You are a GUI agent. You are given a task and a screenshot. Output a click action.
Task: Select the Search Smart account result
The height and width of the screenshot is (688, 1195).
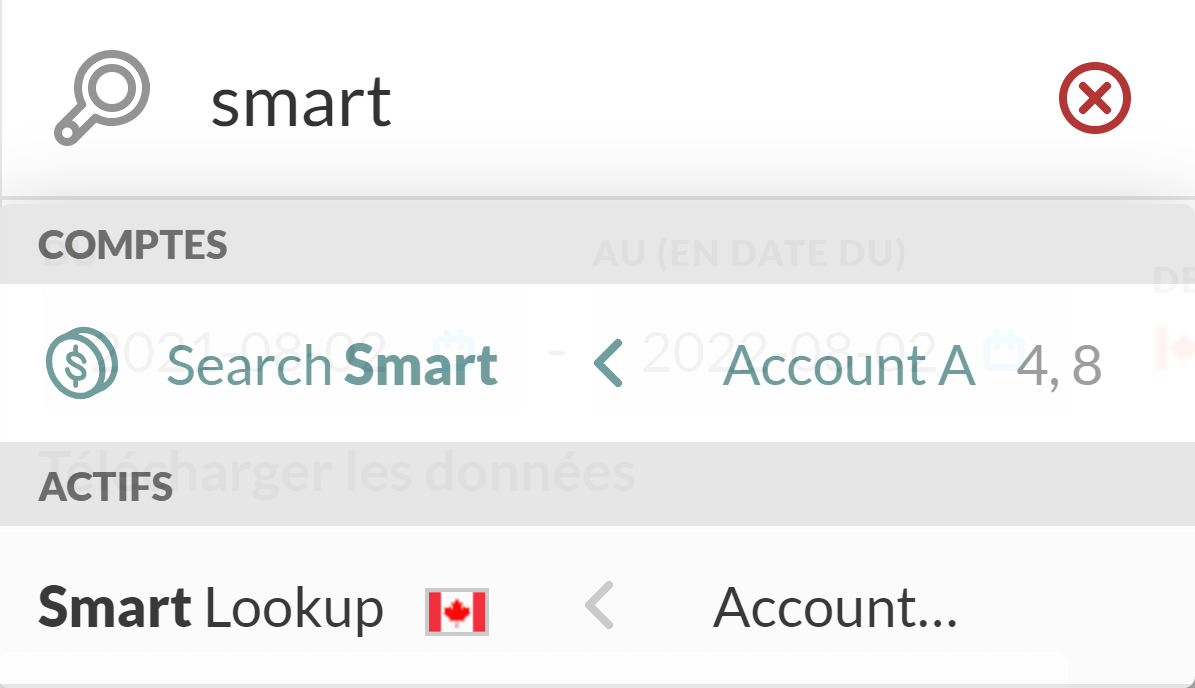click(333, 365)
